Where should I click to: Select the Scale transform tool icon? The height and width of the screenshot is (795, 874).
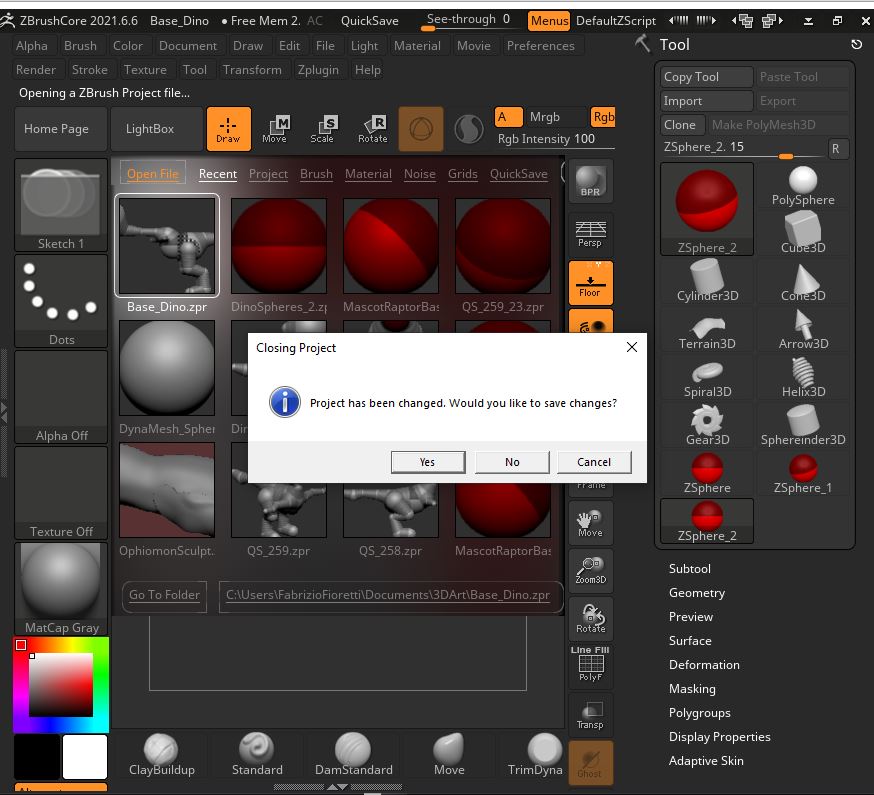323,128
